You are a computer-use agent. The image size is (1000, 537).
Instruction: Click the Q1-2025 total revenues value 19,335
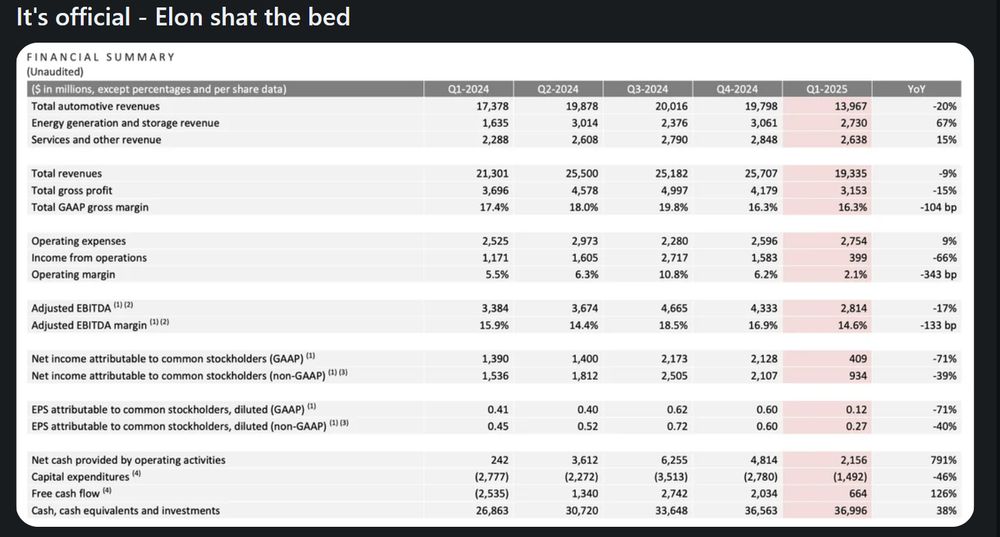850,173
